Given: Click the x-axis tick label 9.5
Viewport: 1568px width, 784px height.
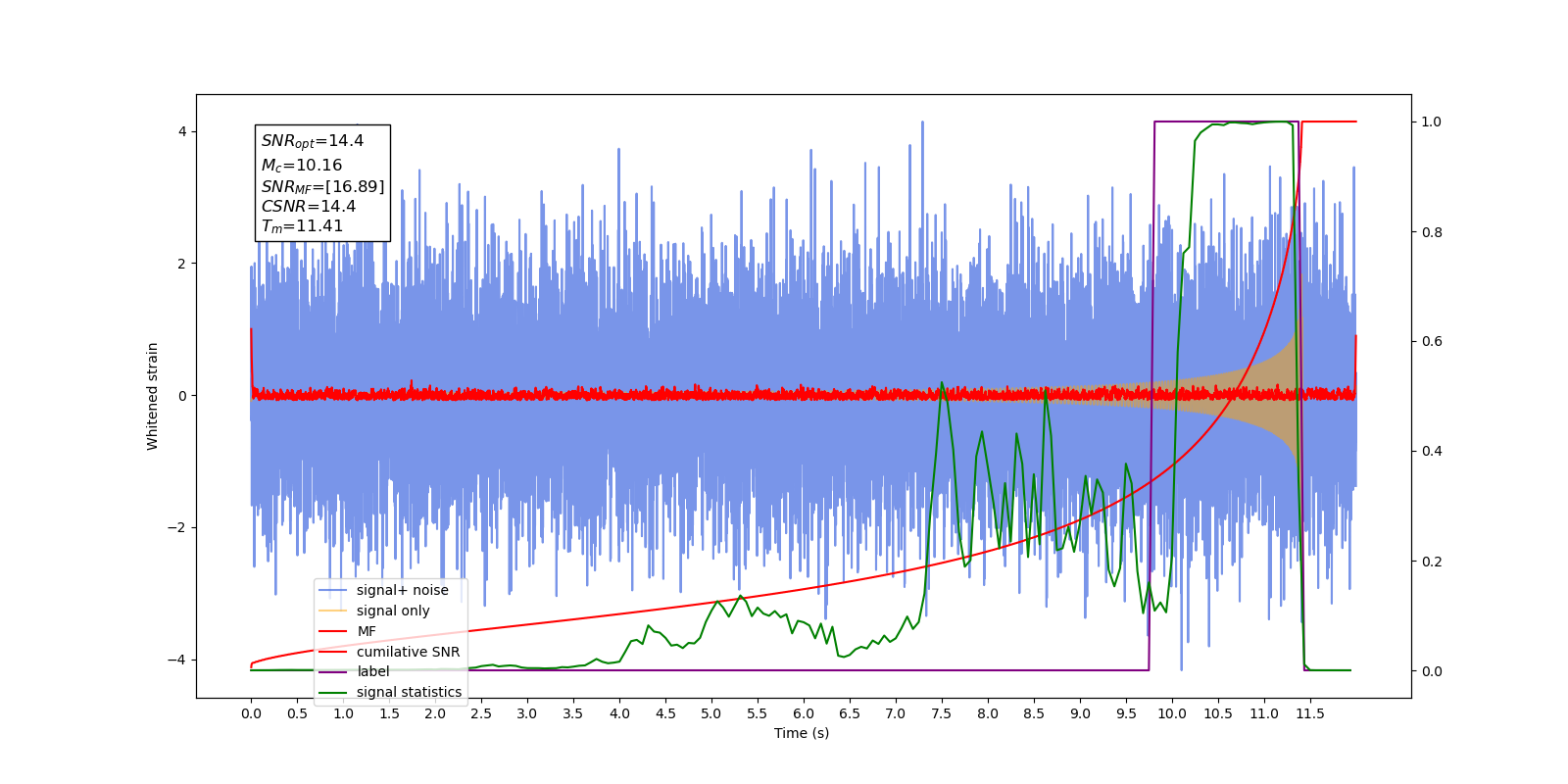Looking at the screenshot, I should 1126,713.
